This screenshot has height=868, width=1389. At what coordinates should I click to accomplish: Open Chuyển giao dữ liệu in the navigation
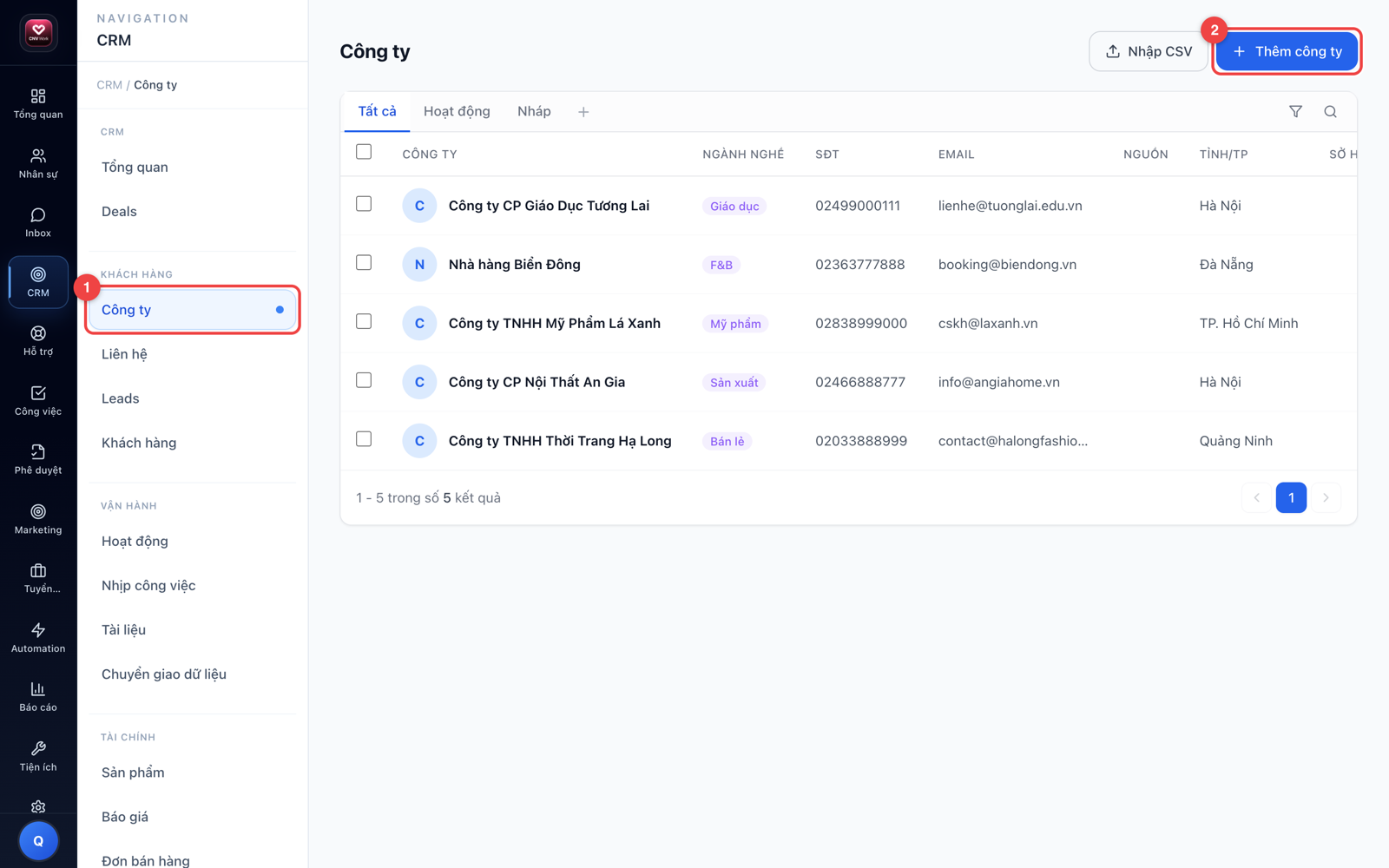tap(193, 674)
